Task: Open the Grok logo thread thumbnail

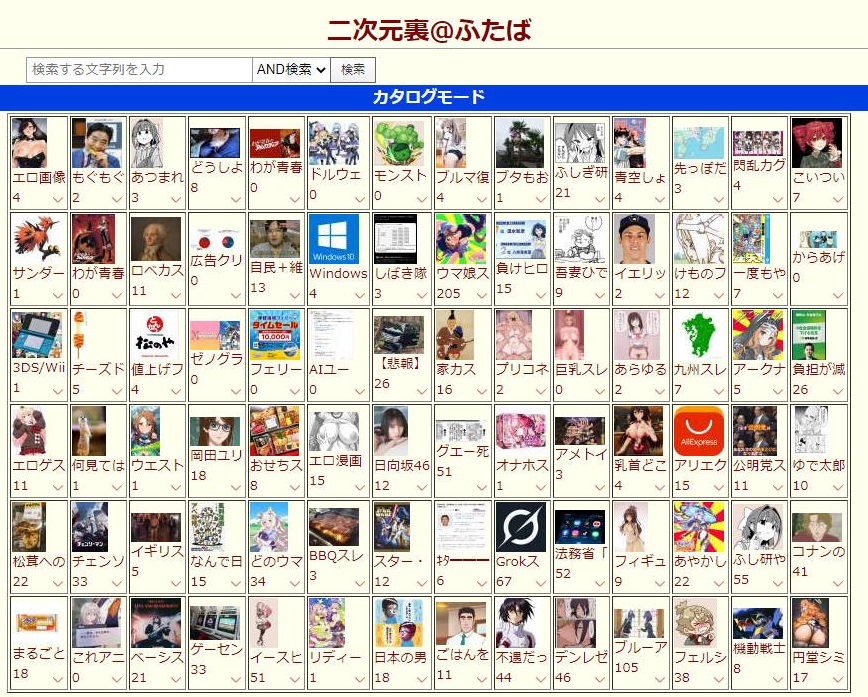Action: [520, 526]
